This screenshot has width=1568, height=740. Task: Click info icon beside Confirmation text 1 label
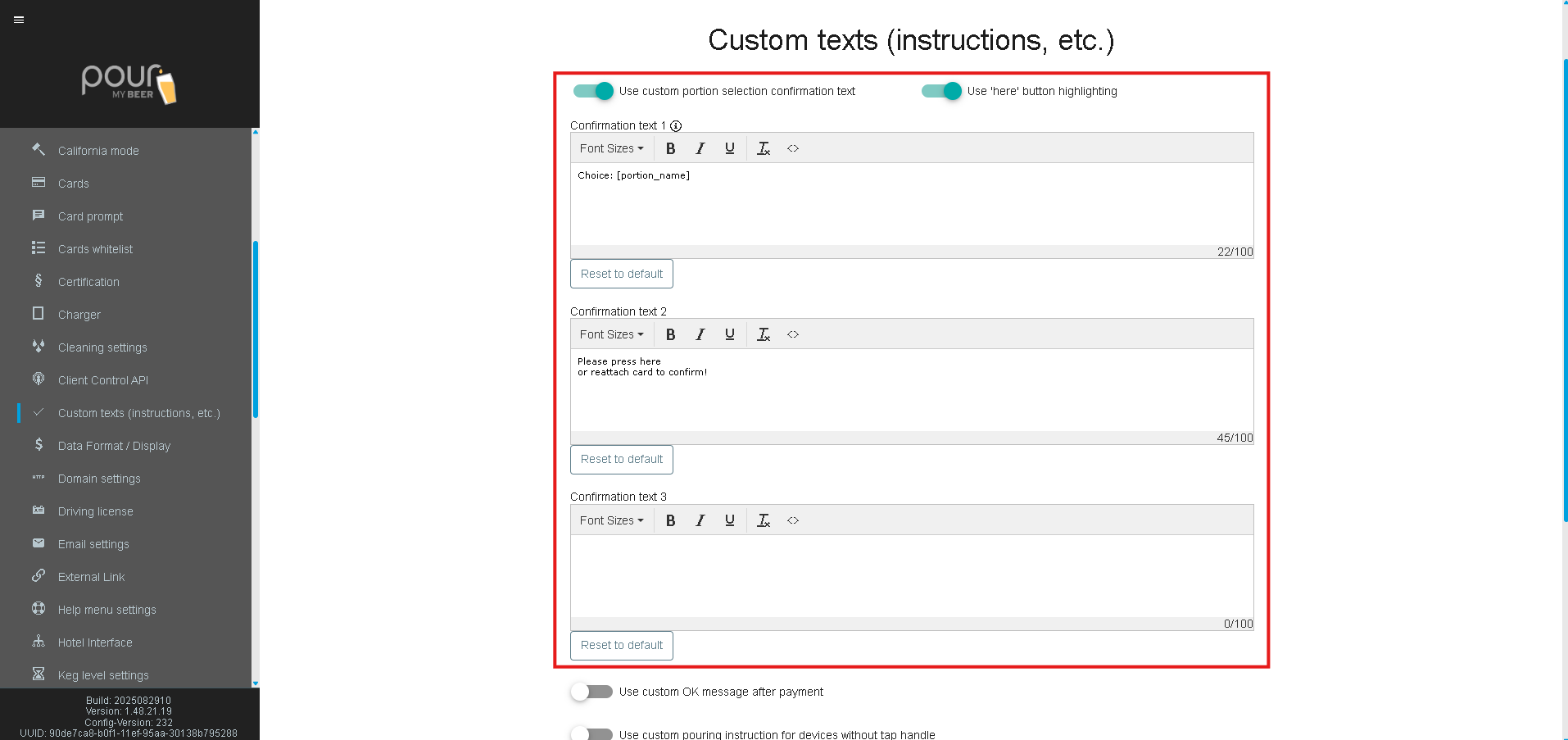click(x=676, y=126)
